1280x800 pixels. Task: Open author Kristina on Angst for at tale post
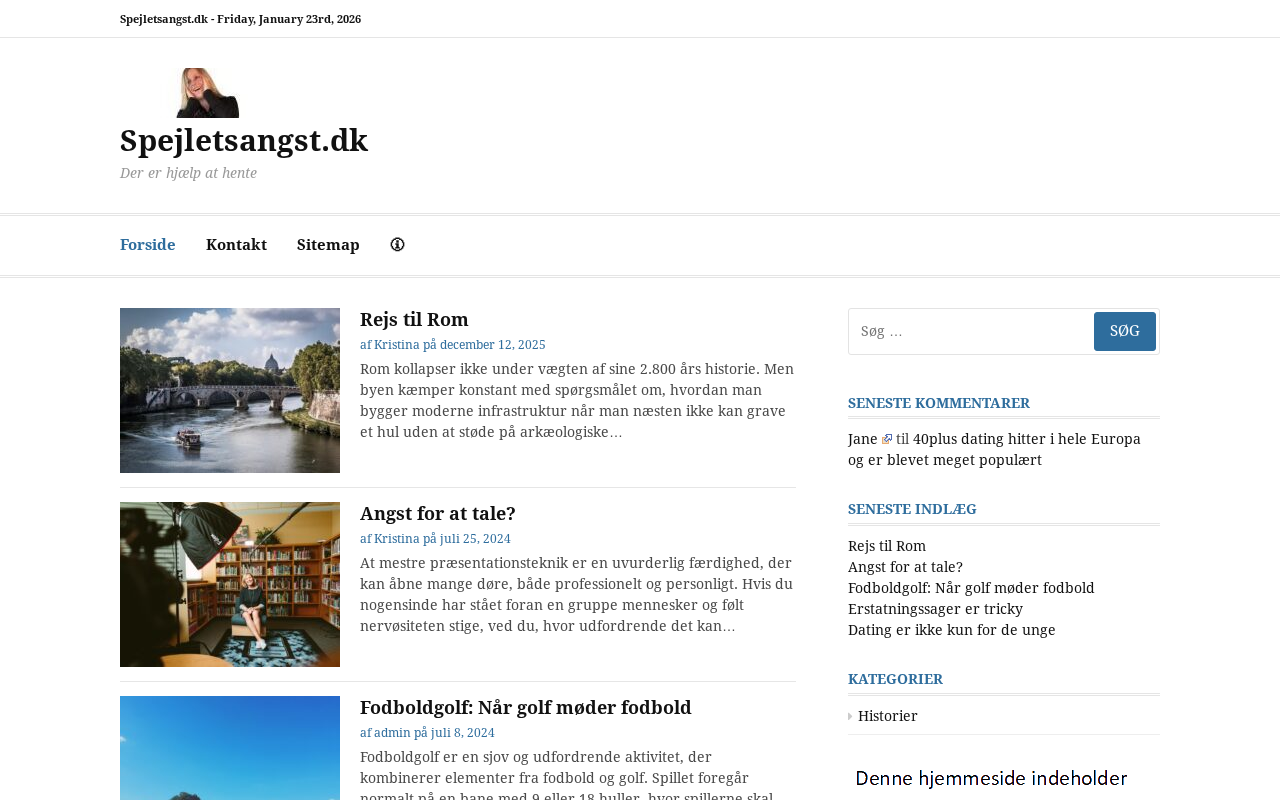[x=397, y=539]
